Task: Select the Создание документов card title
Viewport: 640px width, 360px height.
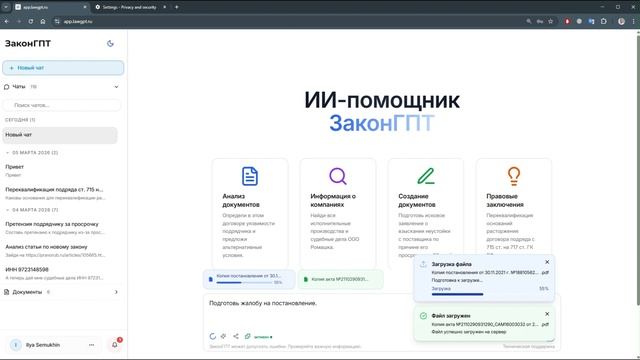Action: tap(417, 200)
